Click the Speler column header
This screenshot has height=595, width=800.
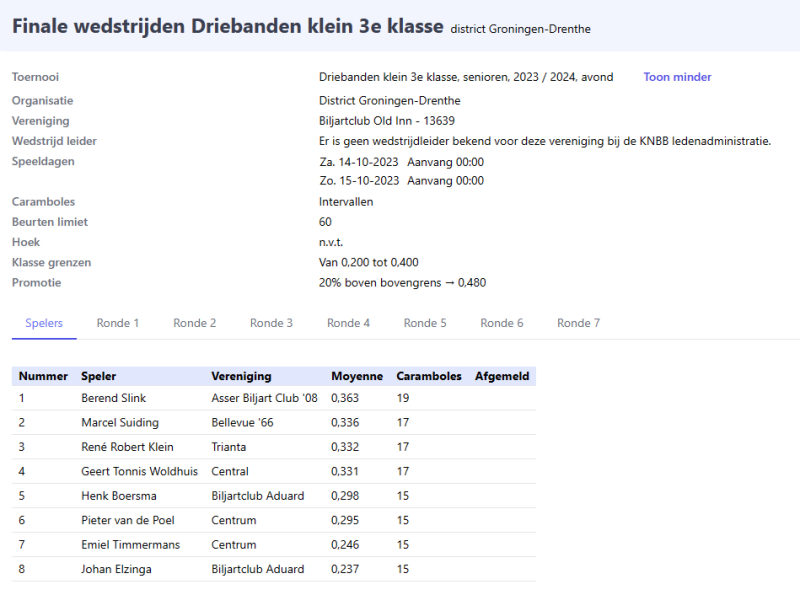[98, 377]
